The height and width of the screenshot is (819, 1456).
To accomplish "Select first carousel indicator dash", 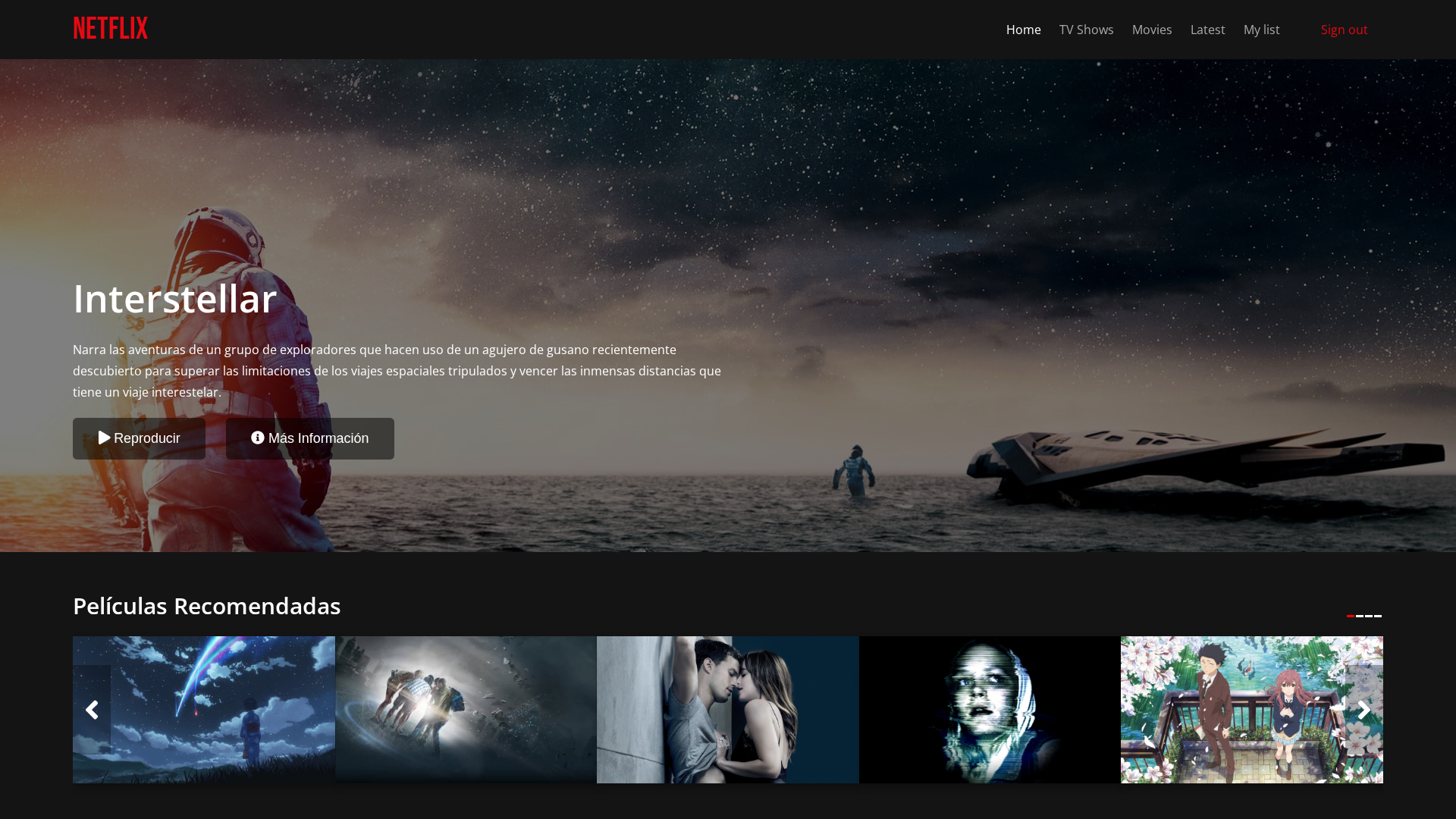I will pyautogui.click(x=1351, y=616).
